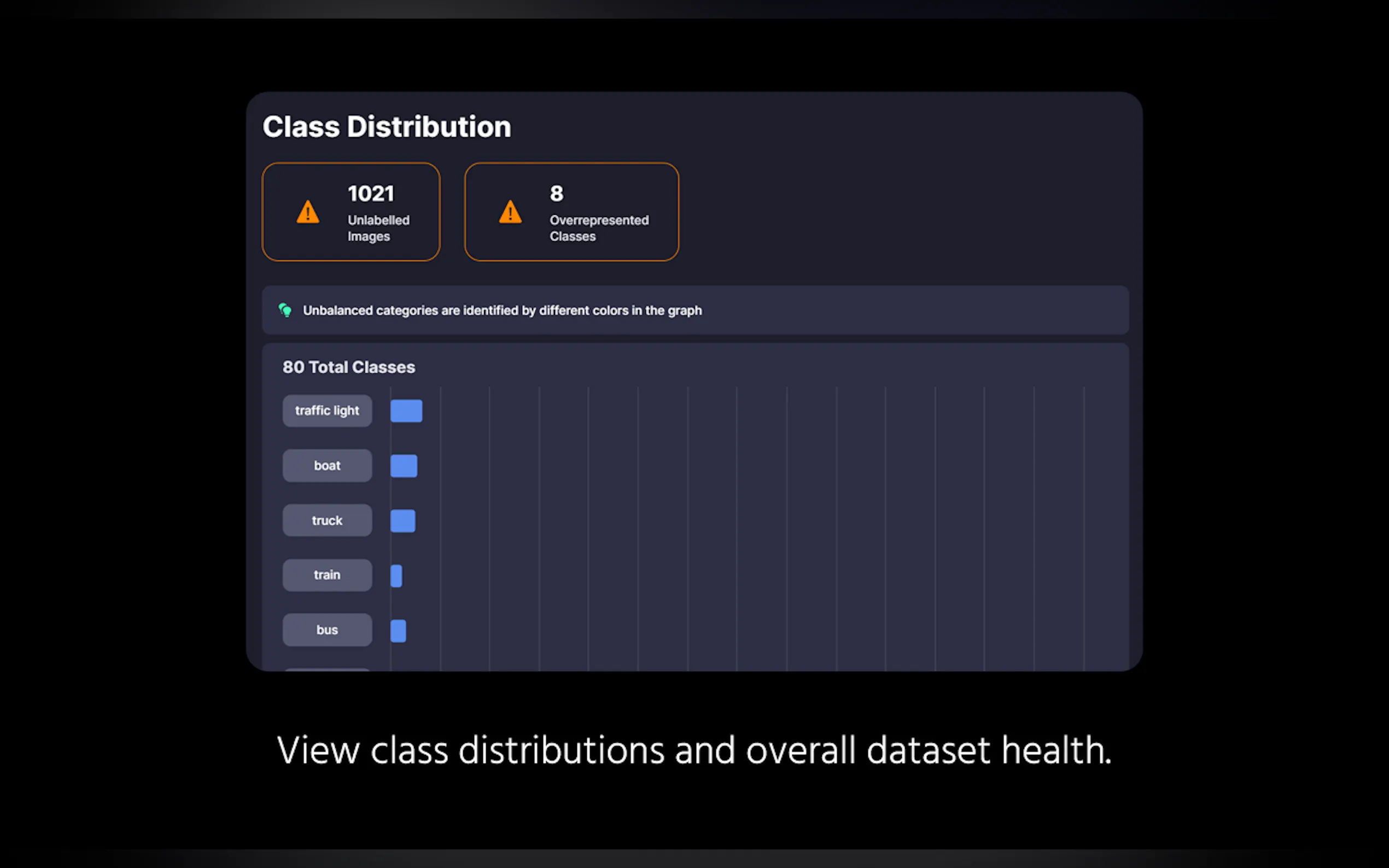Open the Unlabelled Images card label
The image size is (1389, 868).
tap(378, 228)
